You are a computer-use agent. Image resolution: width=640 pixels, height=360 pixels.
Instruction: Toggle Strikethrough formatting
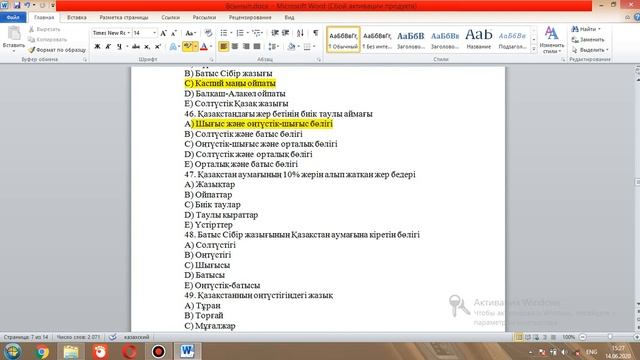136,47
